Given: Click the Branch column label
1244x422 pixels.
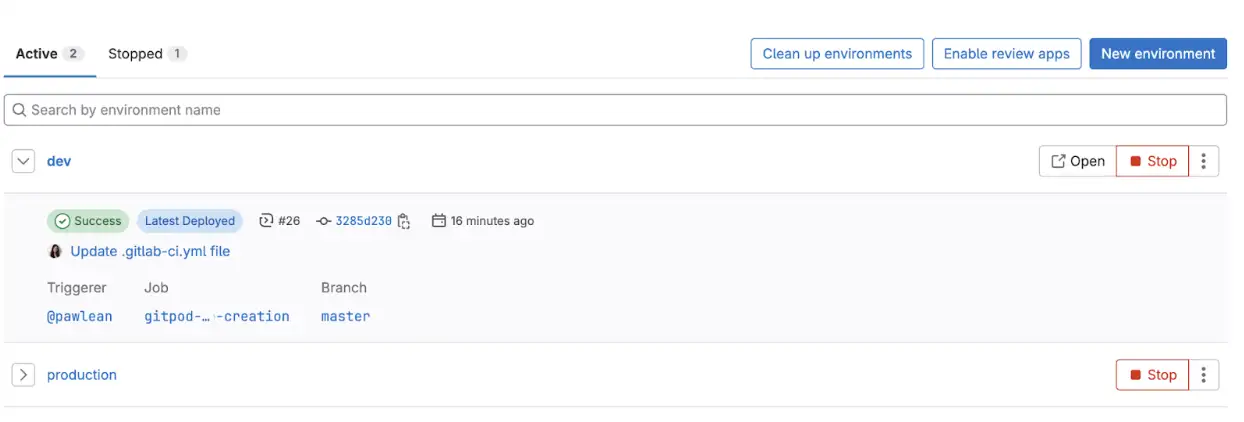Looking at the screenshot, I should [x=344, y=288].
